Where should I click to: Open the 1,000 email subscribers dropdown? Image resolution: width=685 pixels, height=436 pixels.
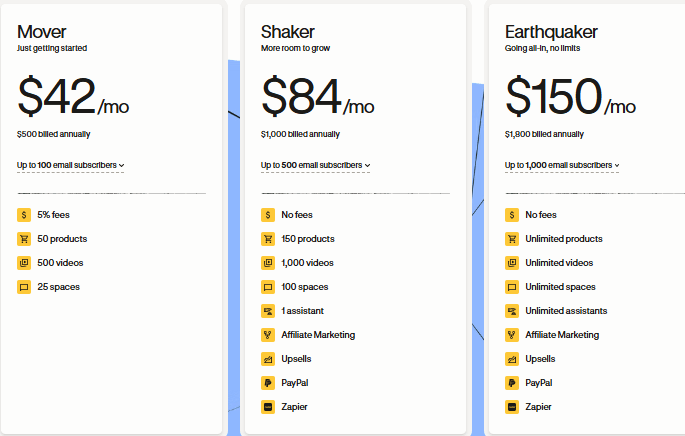[x=562, y=165]
